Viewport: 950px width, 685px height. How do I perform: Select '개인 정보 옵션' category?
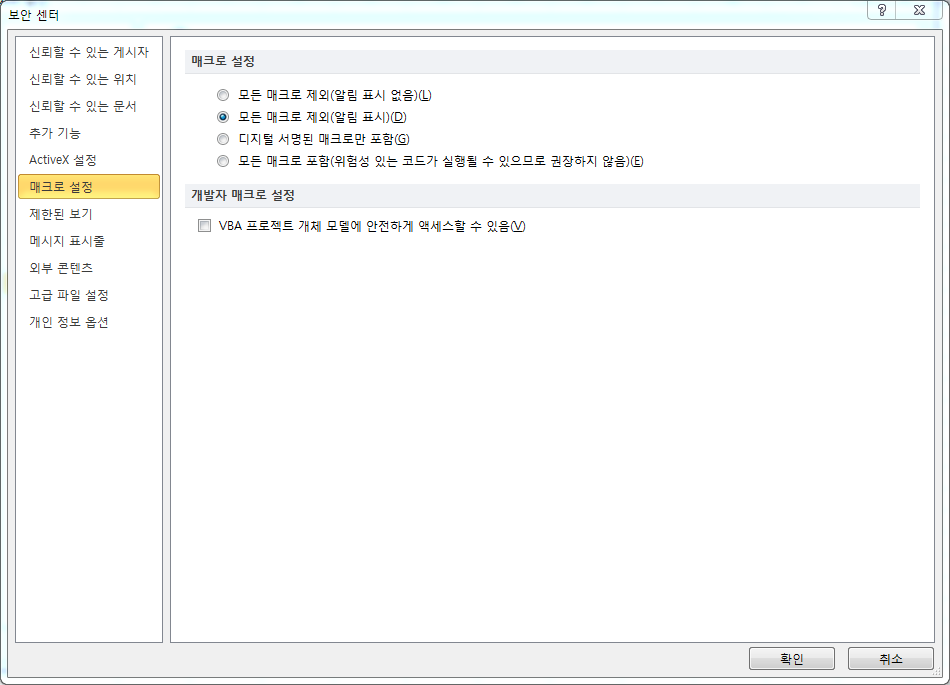tap(89, 322)
